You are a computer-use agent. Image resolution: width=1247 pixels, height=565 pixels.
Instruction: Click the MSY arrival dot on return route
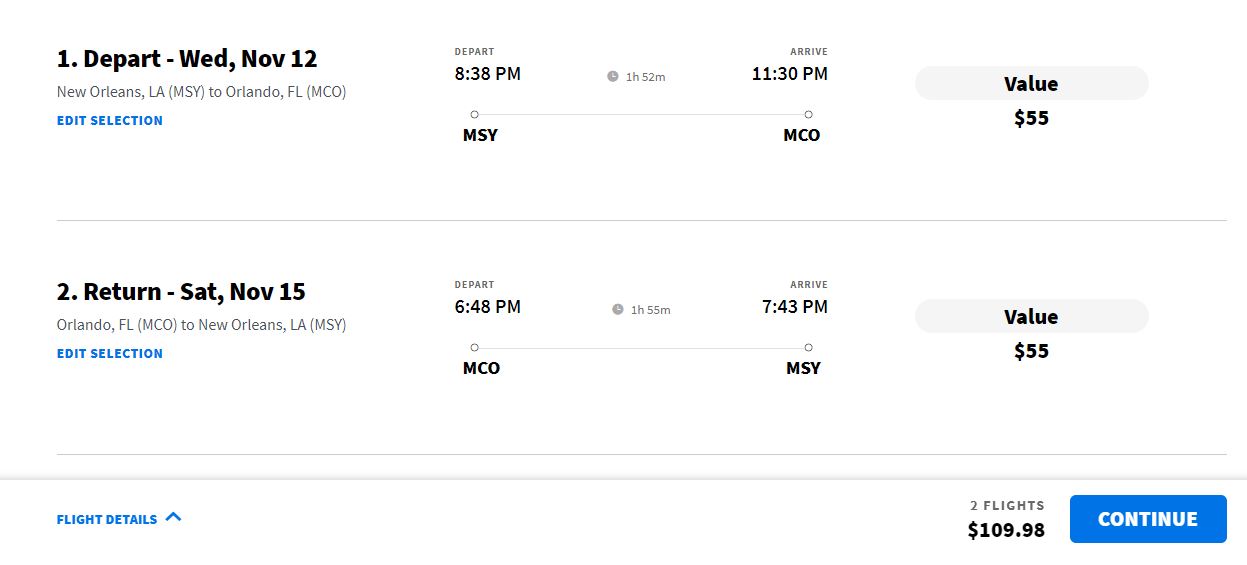(x=808, y=347)
